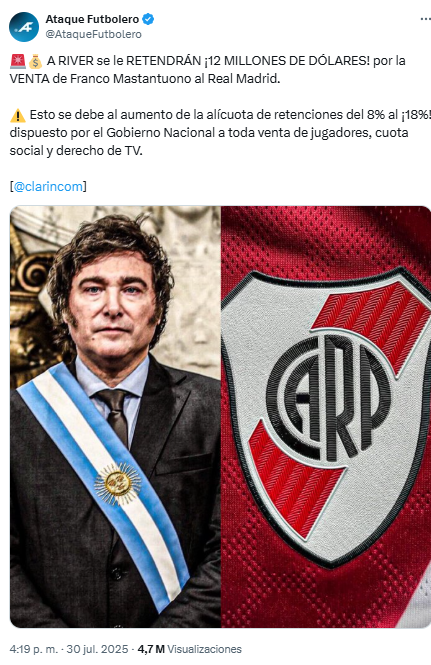Click the 4:19 p. m. timestamp

point(34,649)
